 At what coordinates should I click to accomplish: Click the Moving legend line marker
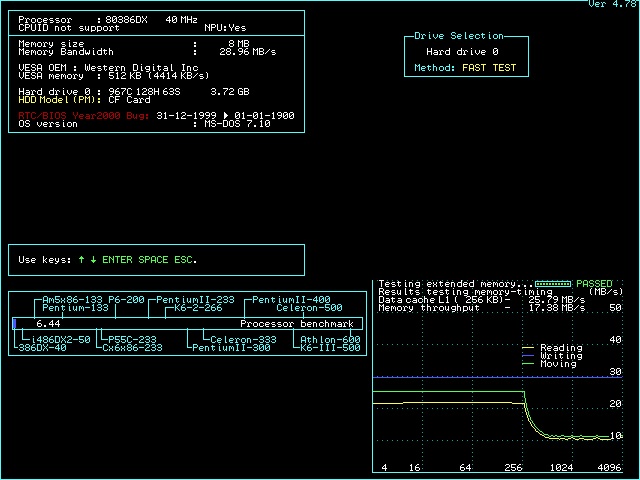[x=530, y=364]
